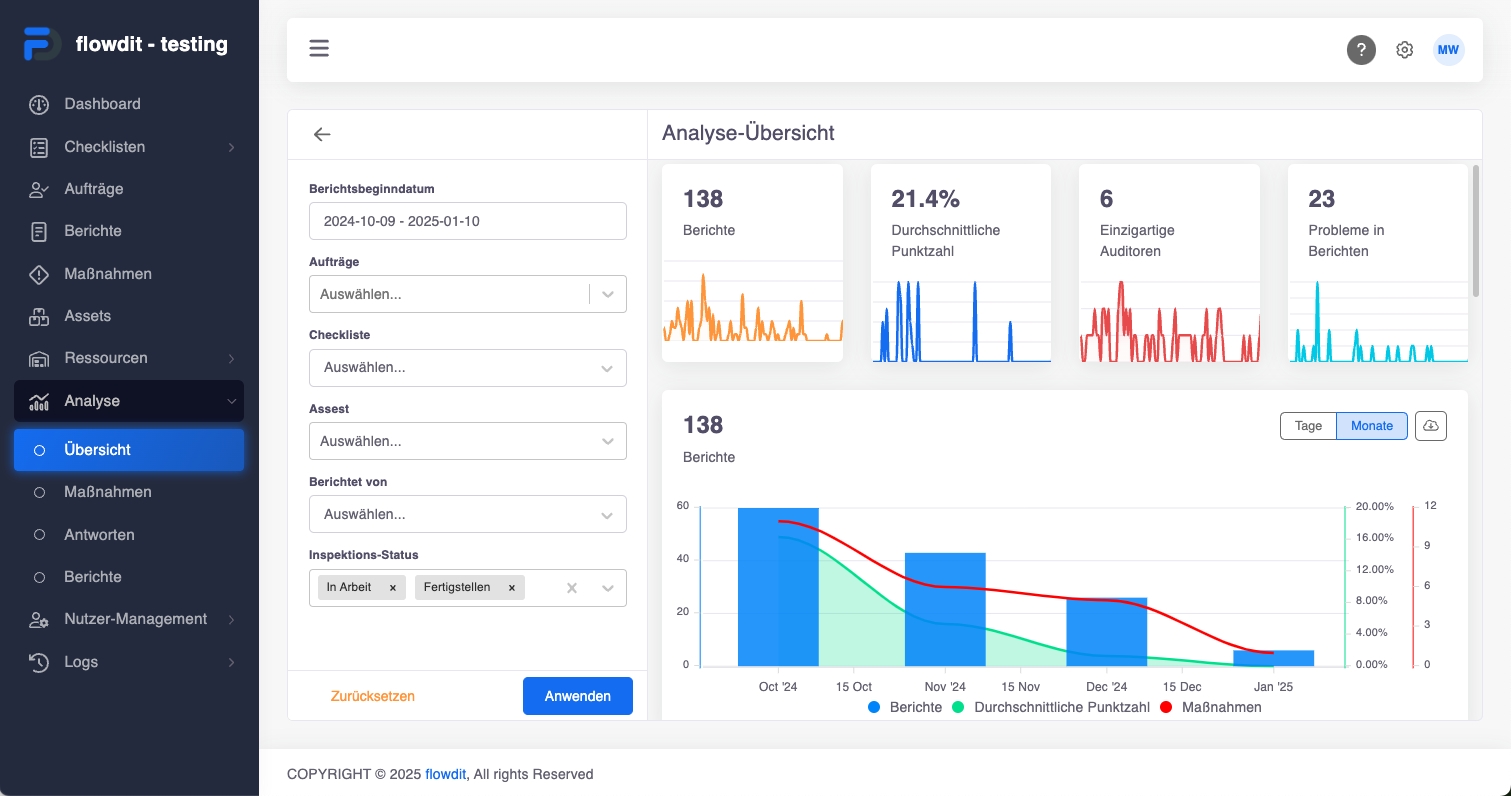Open the settings gear icon
The height and width of the screenshot is (796, 1511).
pyautogui.click(x=1405, y=50)
